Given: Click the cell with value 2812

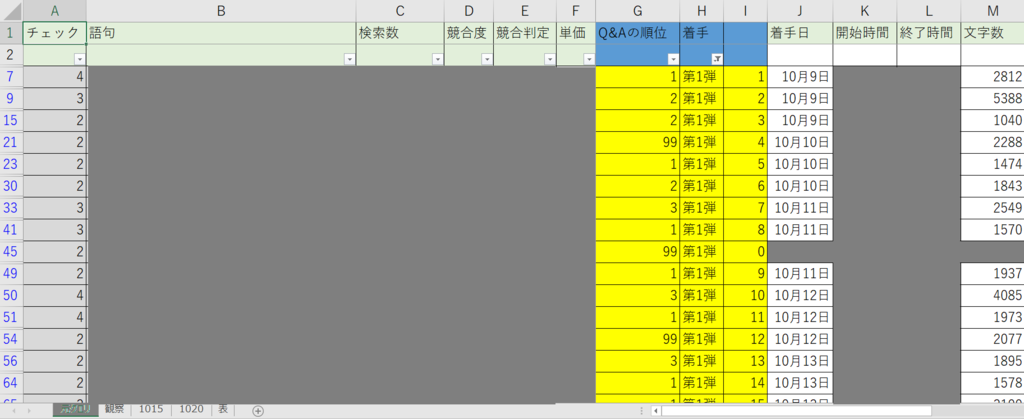Looking at the screenshot, I should [992, 76].
